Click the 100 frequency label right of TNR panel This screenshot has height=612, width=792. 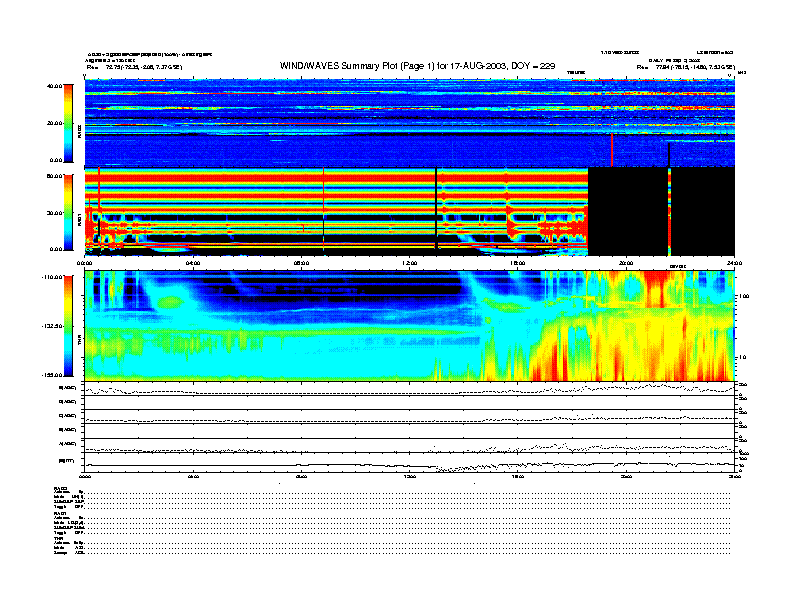(744, 296)
